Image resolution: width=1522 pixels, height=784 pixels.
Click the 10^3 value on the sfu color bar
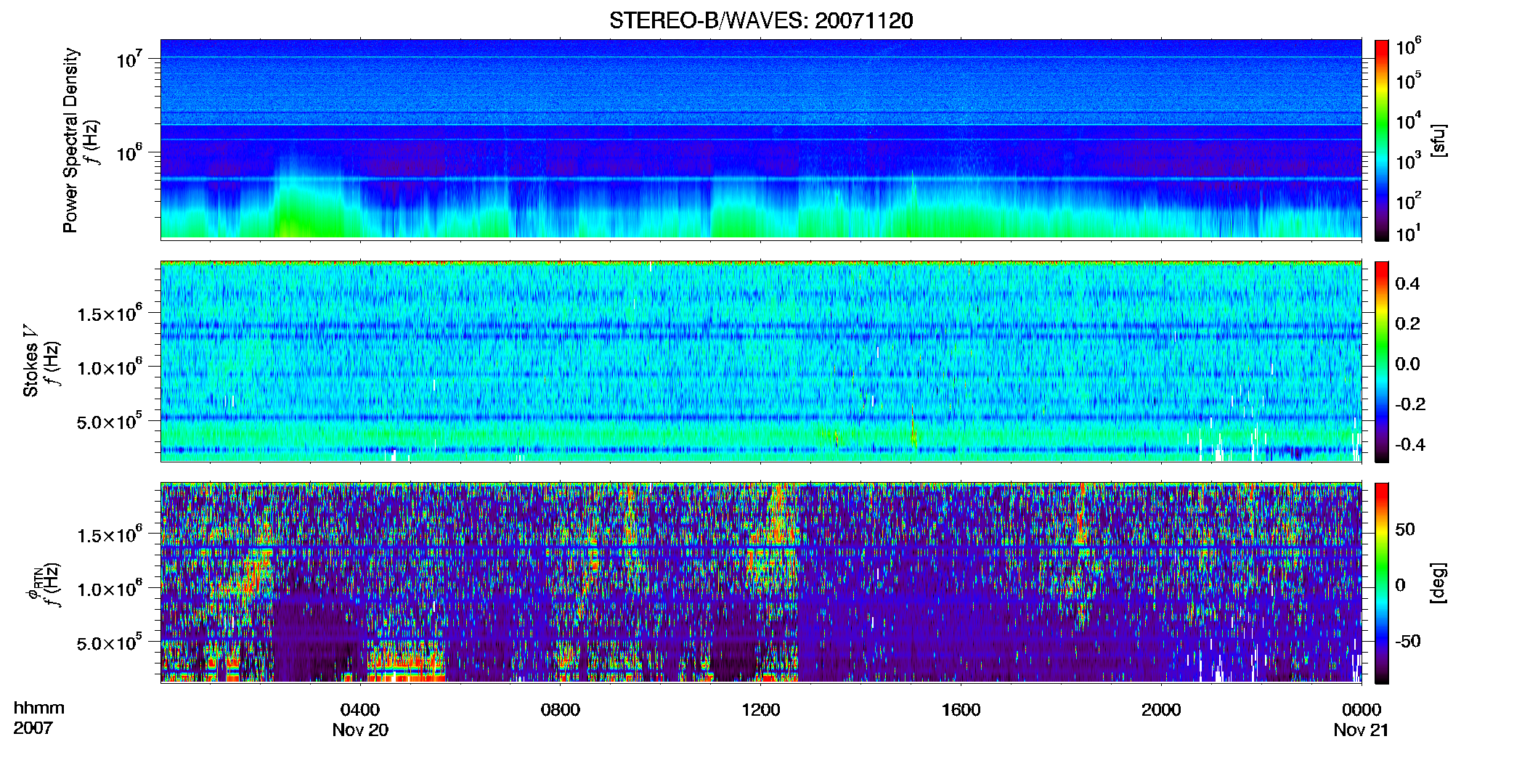point(1409,160)
